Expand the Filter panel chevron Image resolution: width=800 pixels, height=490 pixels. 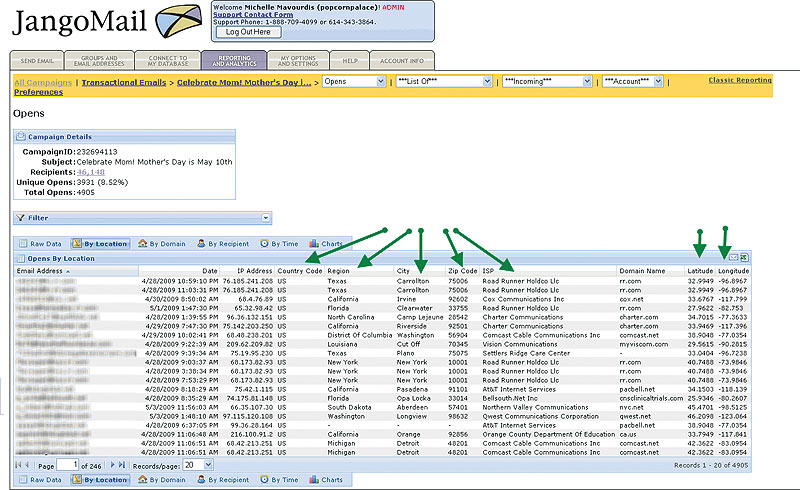[x=266, y=218]
